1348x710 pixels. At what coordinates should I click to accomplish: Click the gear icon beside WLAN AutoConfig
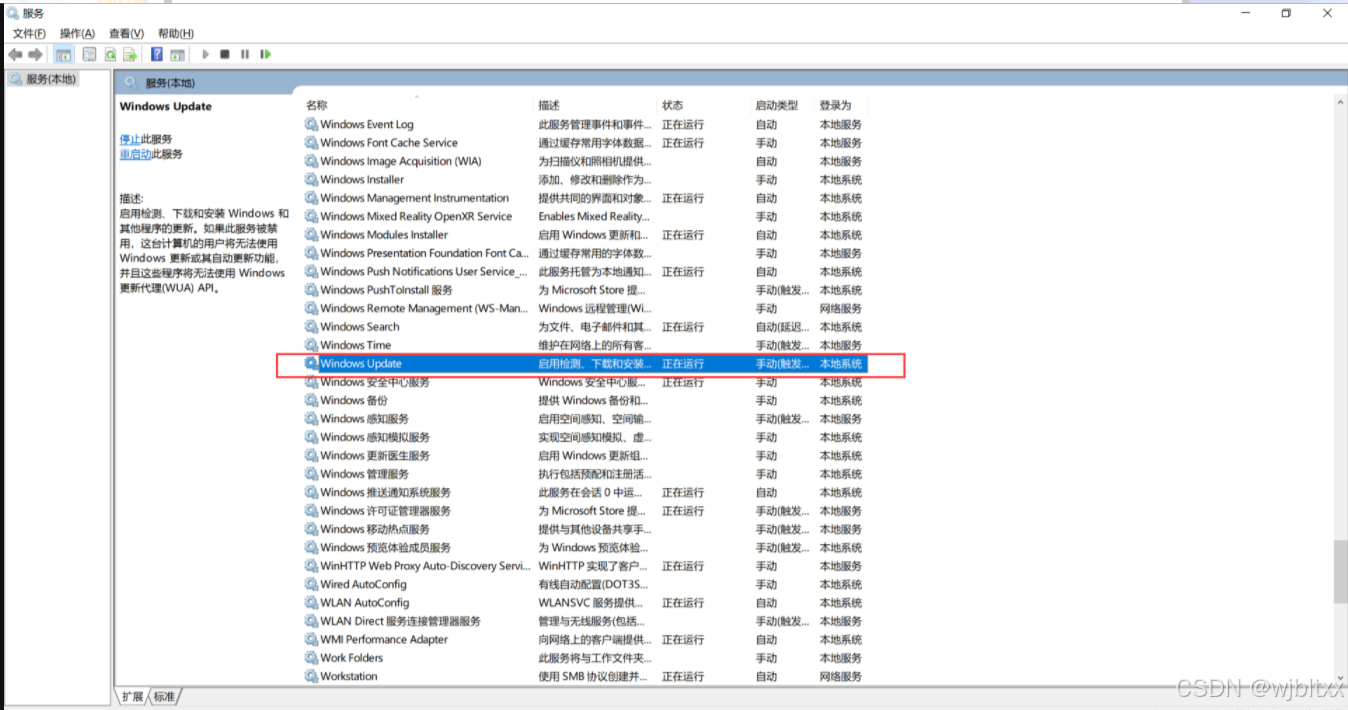[312, 603]
